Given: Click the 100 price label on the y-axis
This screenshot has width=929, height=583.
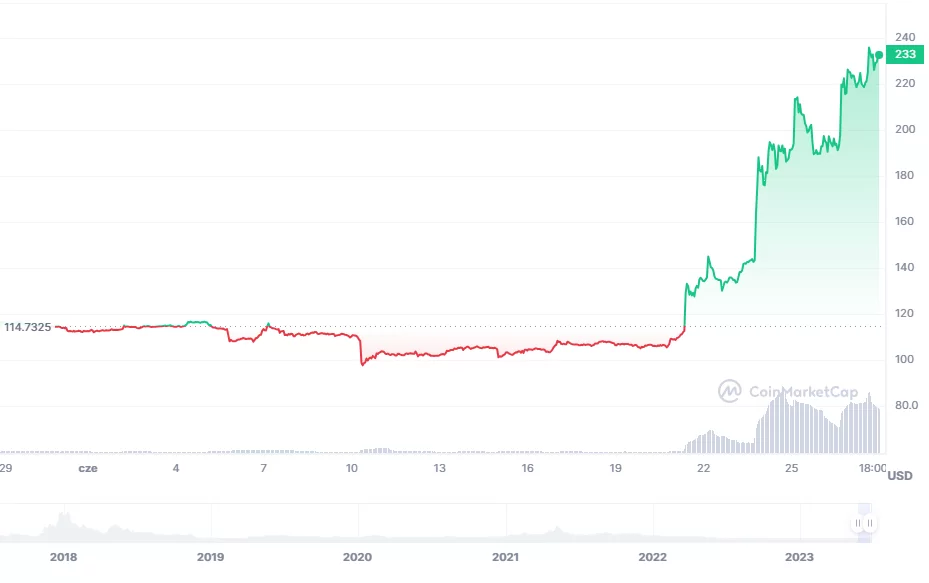Looking at the screenshot, I should coord(905,359).
